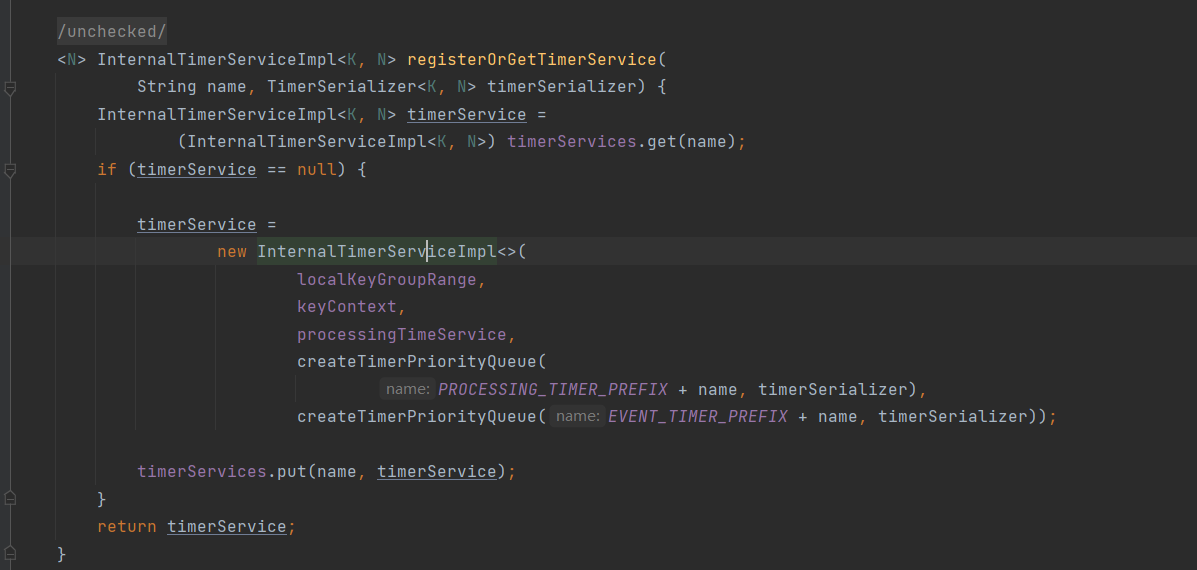Click timerService on the standalone assignment line
The height and width of the screenshot is (570, 1197).
(x=197, y=224)
